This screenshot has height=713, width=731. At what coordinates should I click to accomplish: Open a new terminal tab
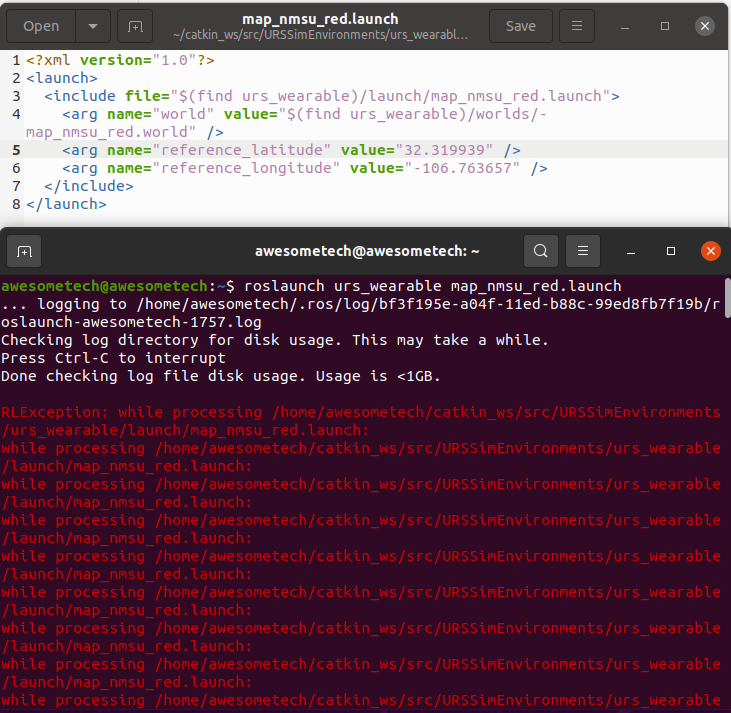click(25, 251)
